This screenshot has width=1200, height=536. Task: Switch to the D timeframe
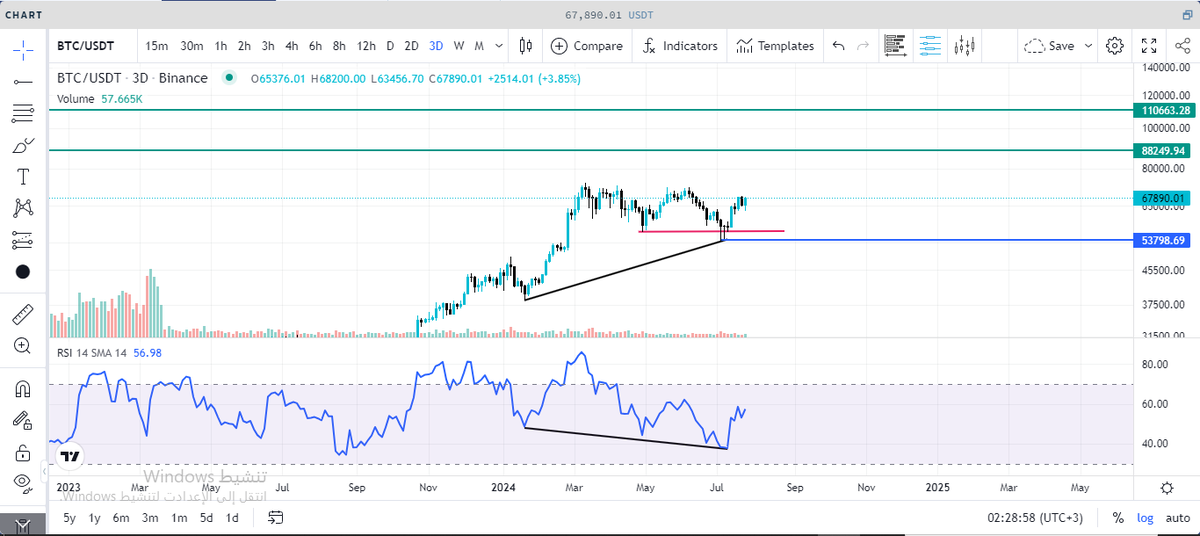(390, 46)
